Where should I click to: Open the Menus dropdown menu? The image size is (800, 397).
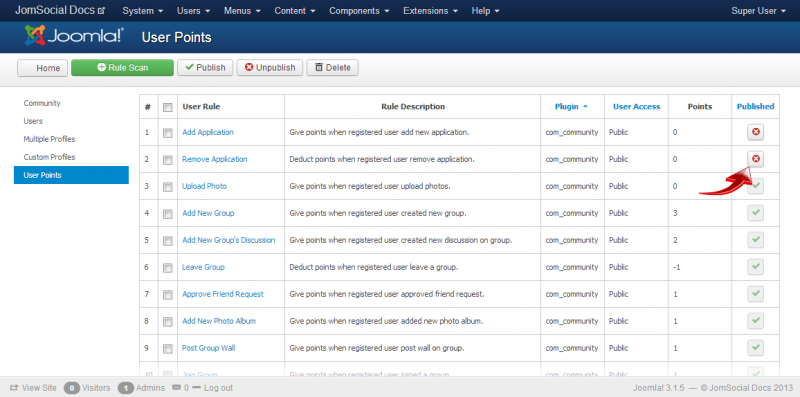click(x=242, y=11)
